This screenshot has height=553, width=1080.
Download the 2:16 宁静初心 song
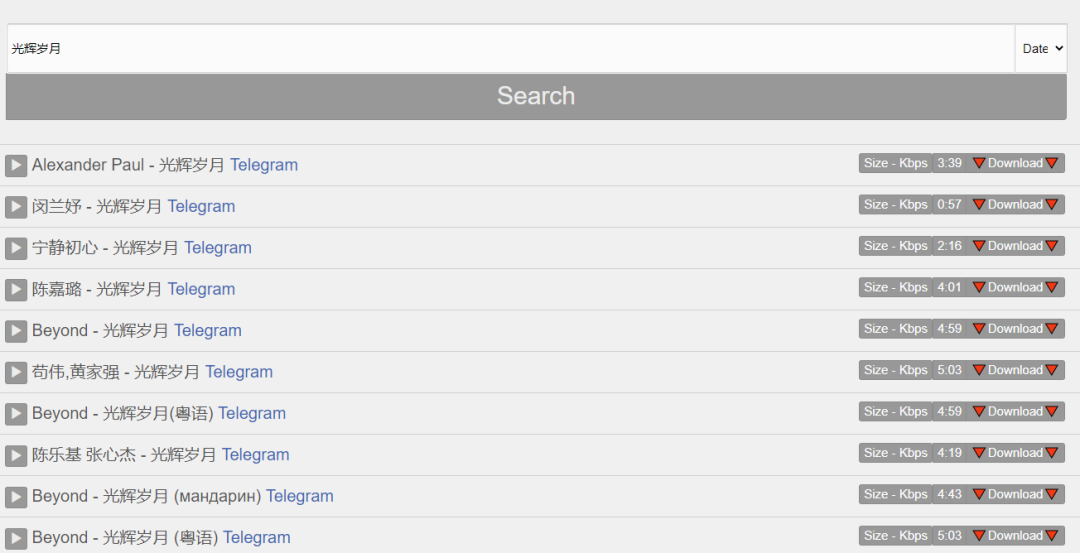tap(1015, 246)
